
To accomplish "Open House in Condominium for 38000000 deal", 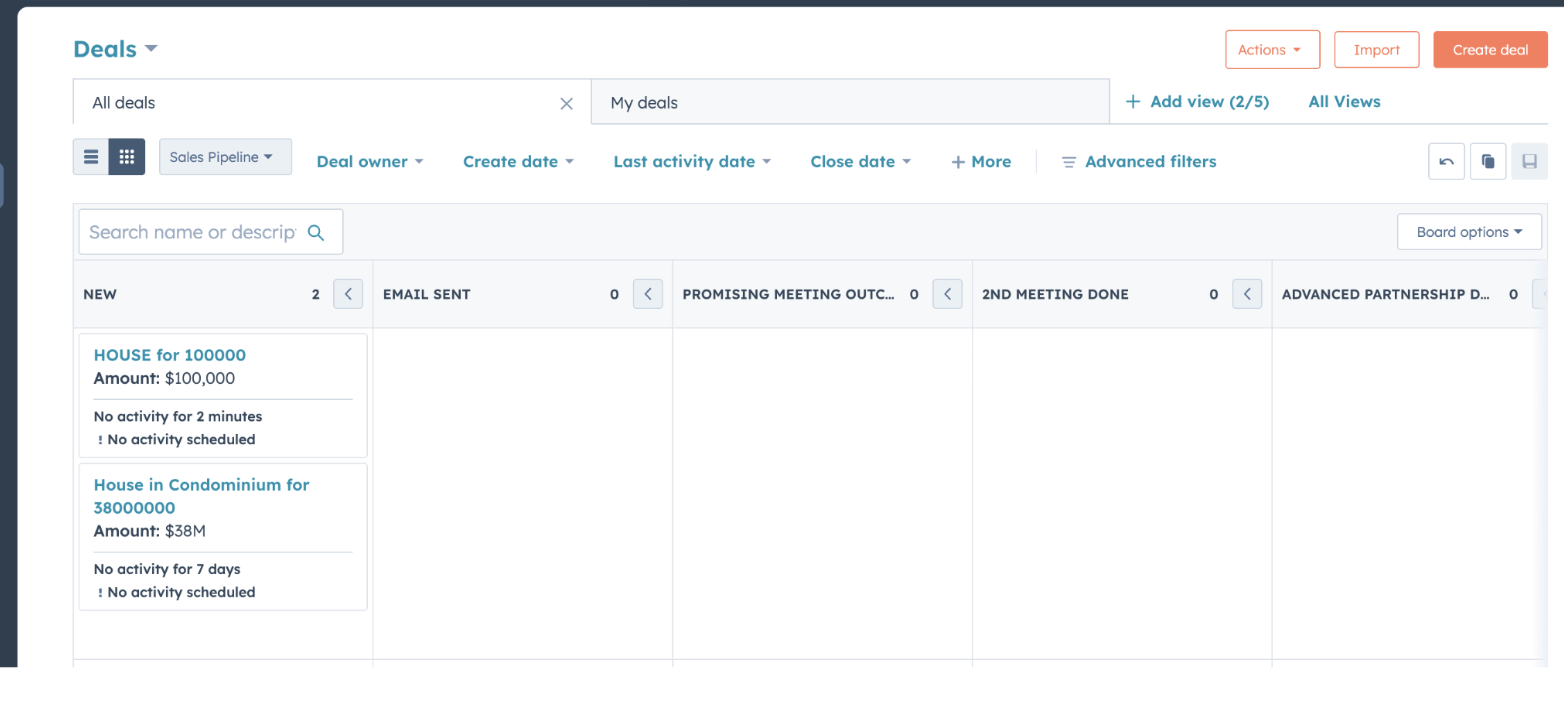I will pos(201,496).
